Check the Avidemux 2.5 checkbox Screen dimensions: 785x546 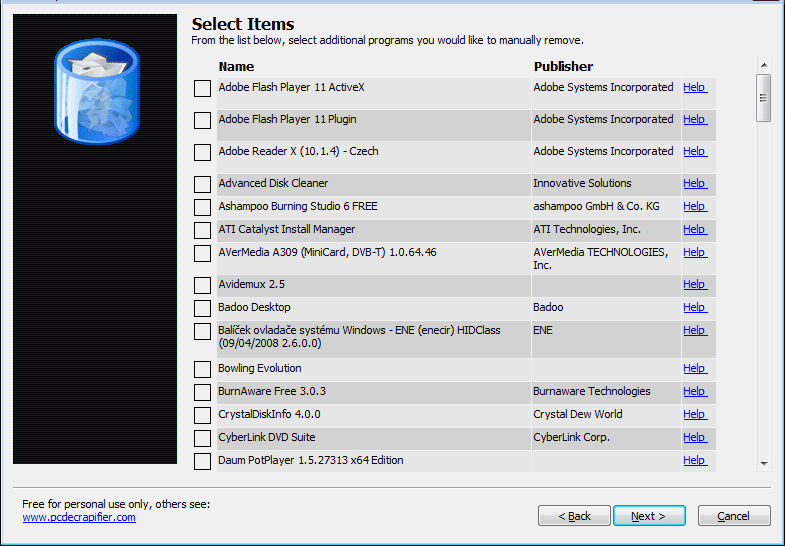point(202,286)
